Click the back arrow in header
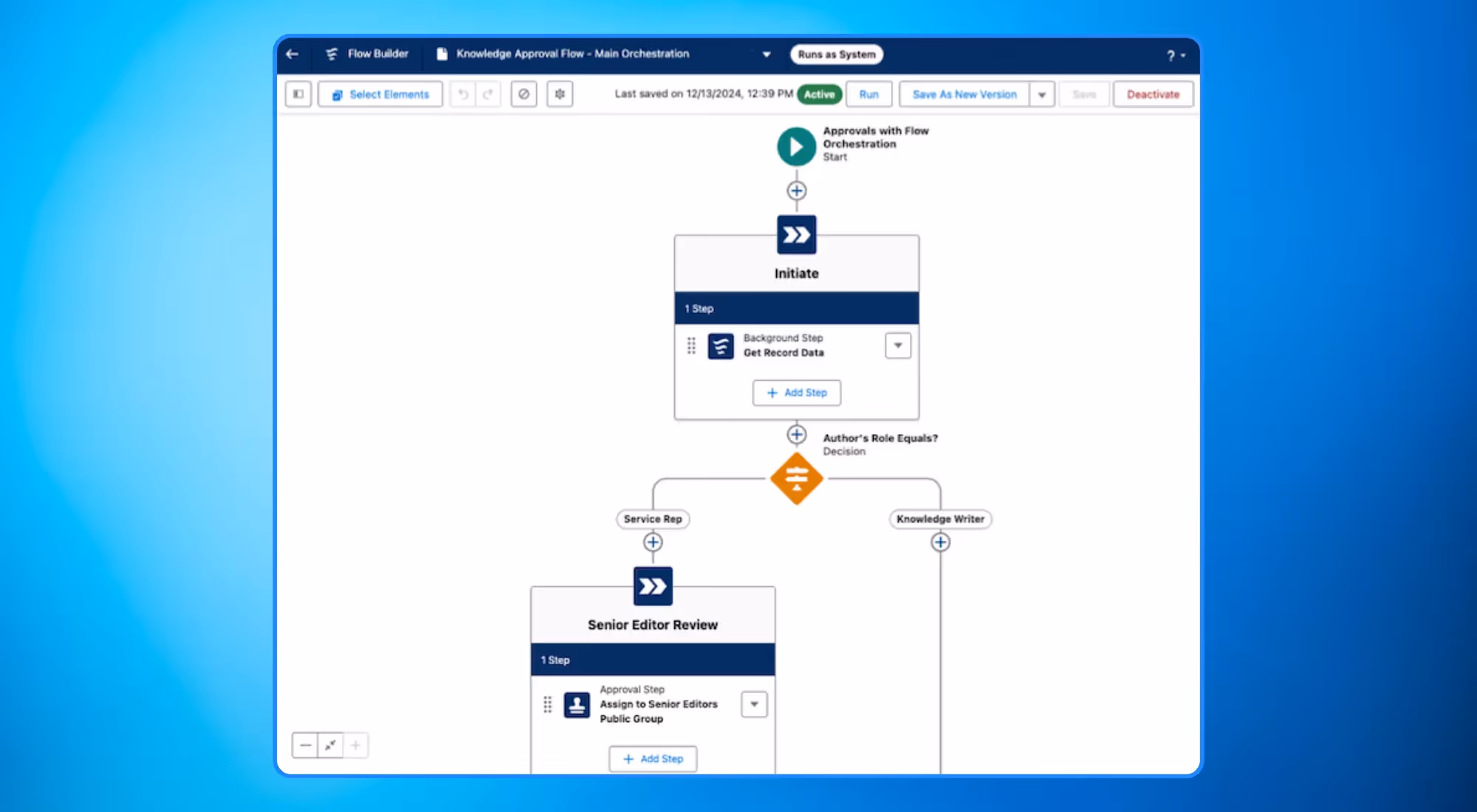Viewport: 1477px width, 812px height. (x=292, y=54)
